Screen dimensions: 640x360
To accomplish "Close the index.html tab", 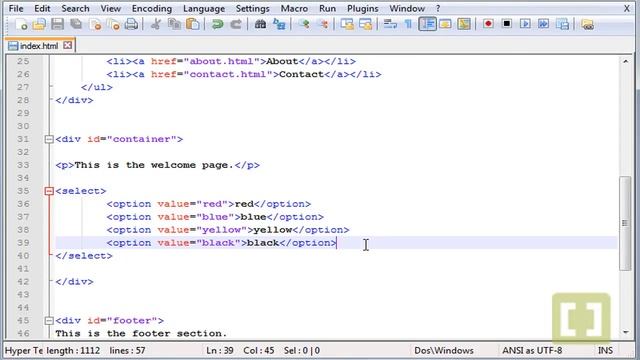I will coord(68,45).
